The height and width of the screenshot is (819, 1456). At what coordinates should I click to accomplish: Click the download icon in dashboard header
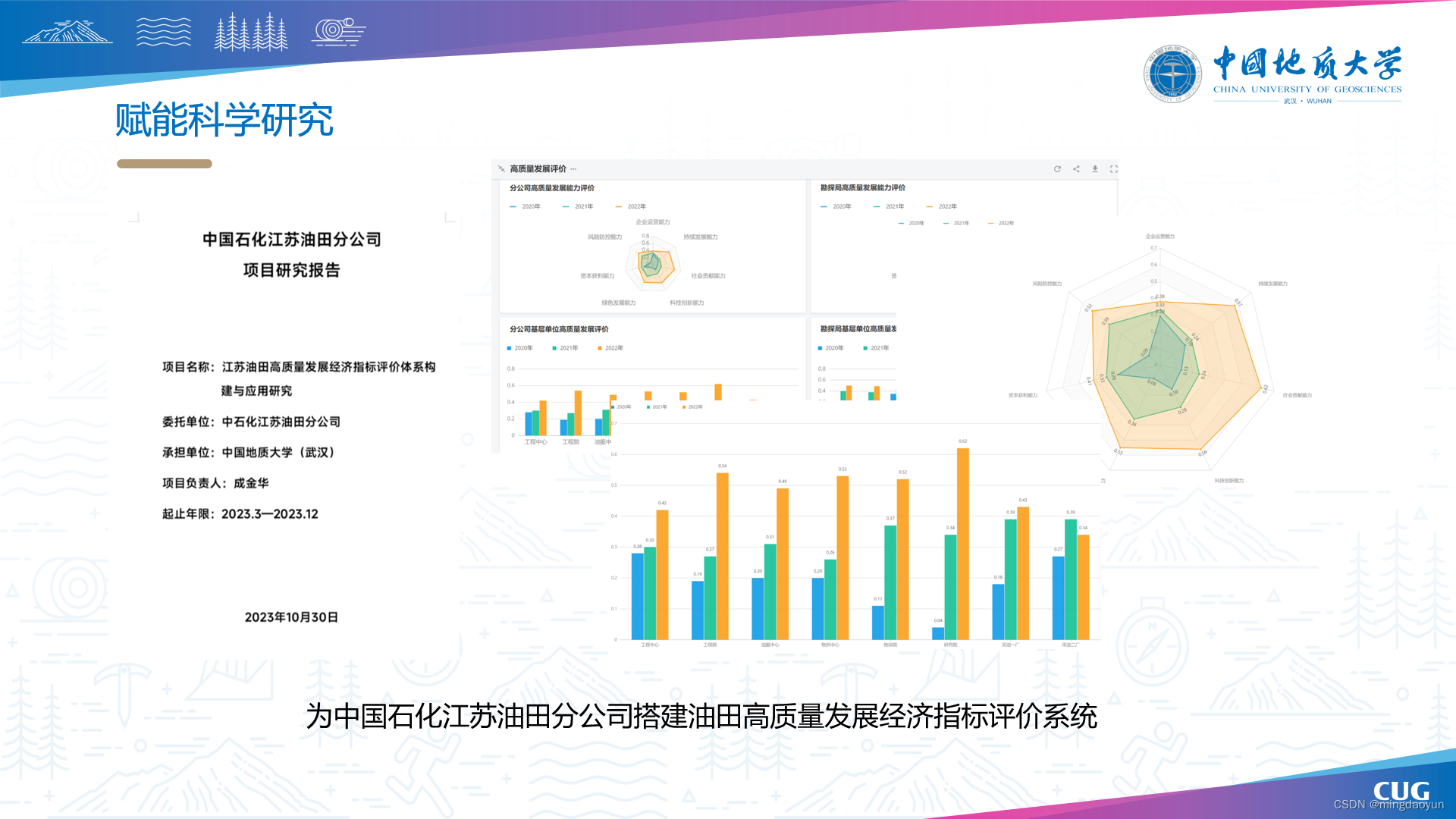point(1095,169)
